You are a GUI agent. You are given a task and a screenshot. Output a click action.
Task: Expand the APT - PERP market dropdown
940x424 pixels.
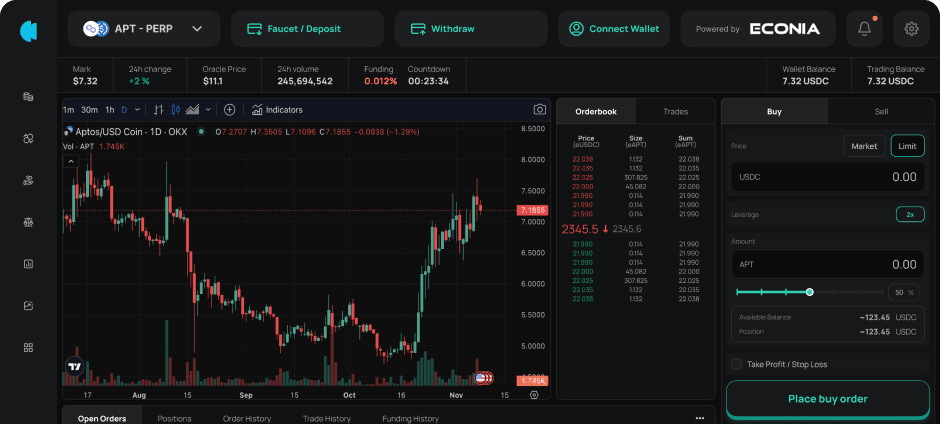click(197, 29)
